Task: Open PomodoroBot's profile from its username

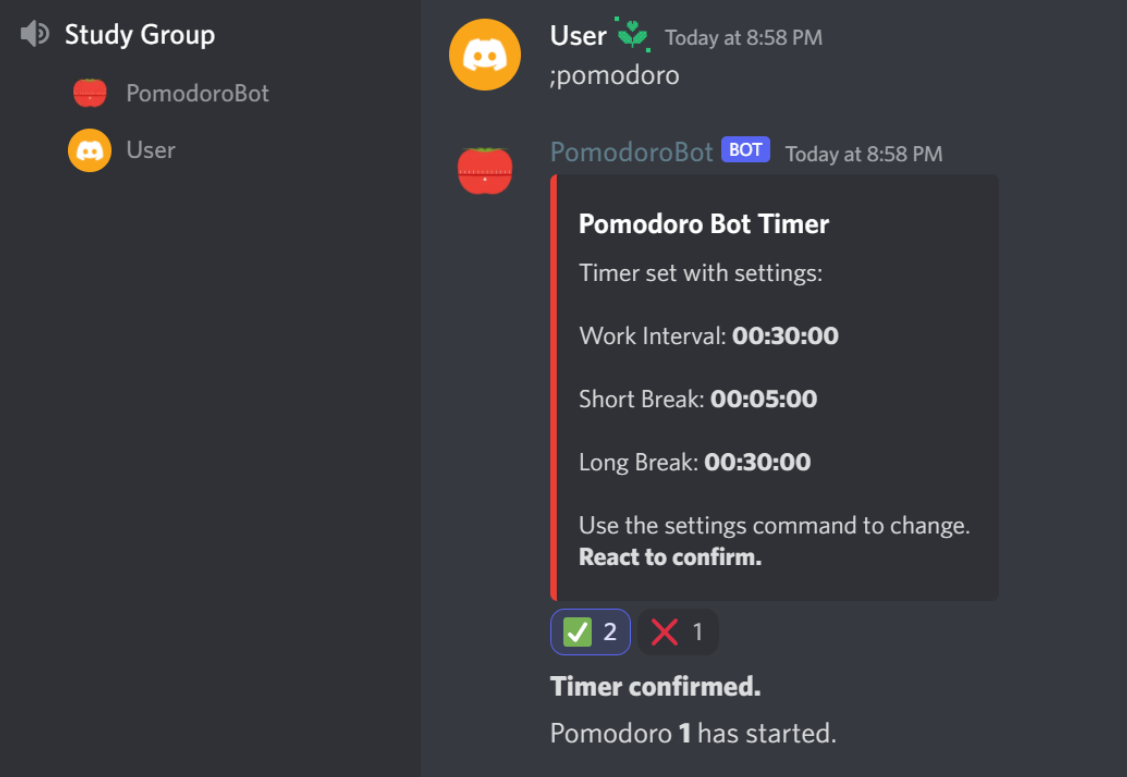Action: [631, 152]
